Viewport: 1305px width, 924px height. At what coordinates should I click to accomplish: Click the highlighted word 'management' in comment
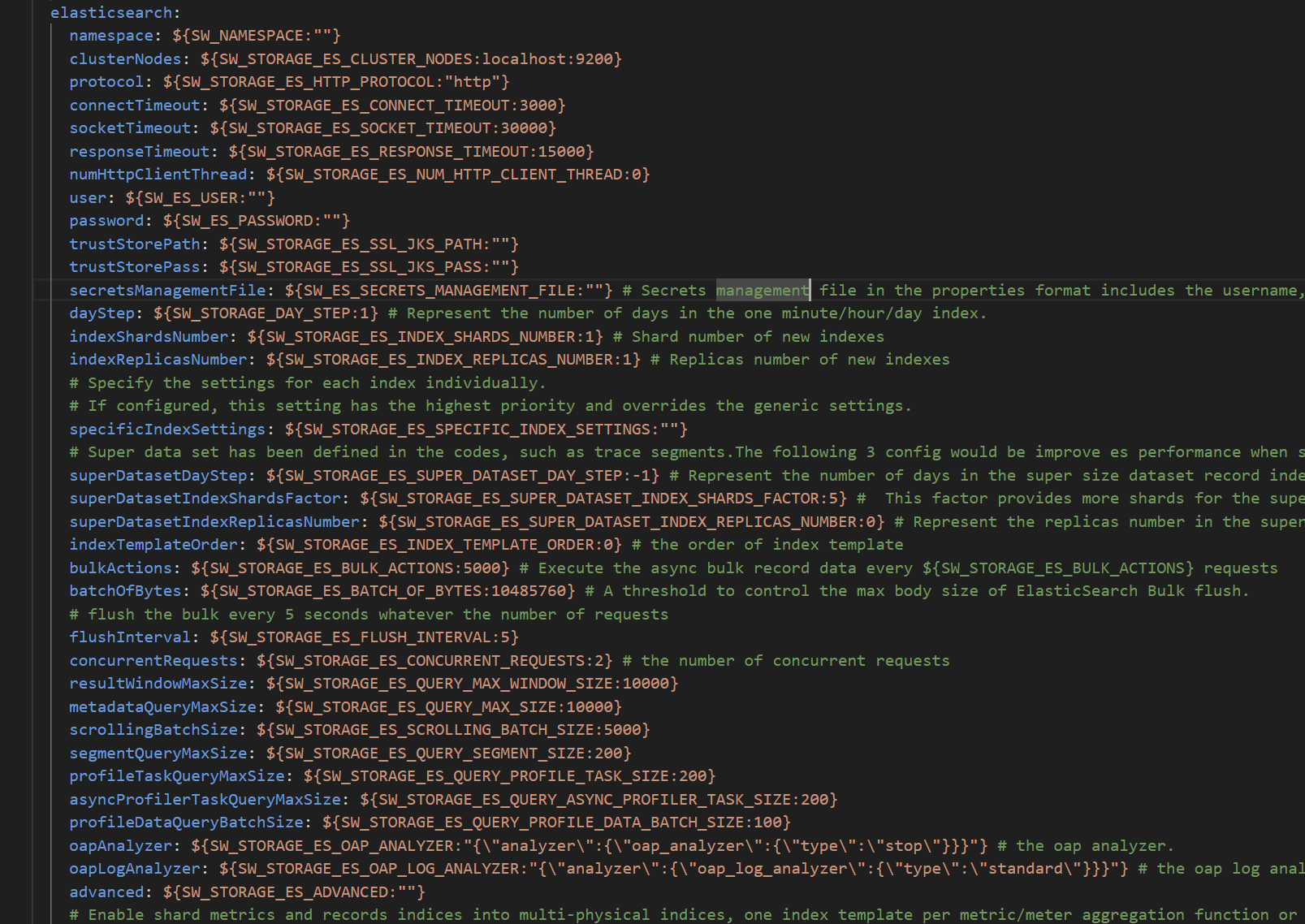763,291
